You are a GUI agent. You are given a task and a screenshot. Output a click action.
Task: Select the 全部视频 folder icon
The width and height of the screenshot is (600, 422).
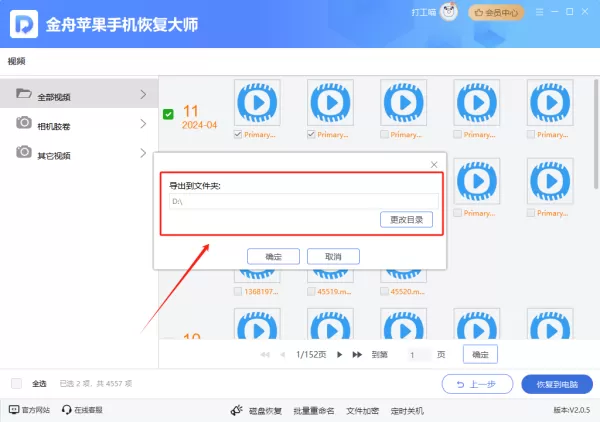[x=24, y=93]
